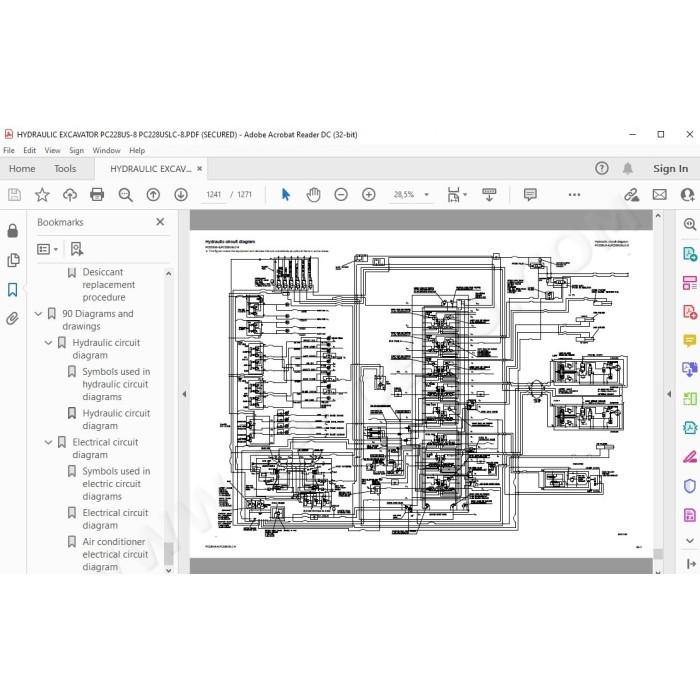Open Sign menu
Viewport: 700px width, 700px height.
[x=76, y=150]
